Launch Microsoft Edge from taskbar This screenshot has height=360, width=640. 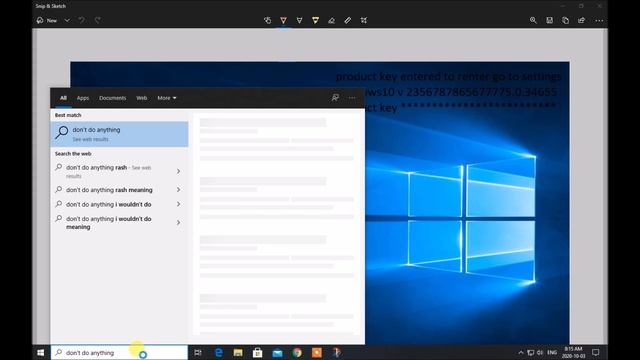218,353
